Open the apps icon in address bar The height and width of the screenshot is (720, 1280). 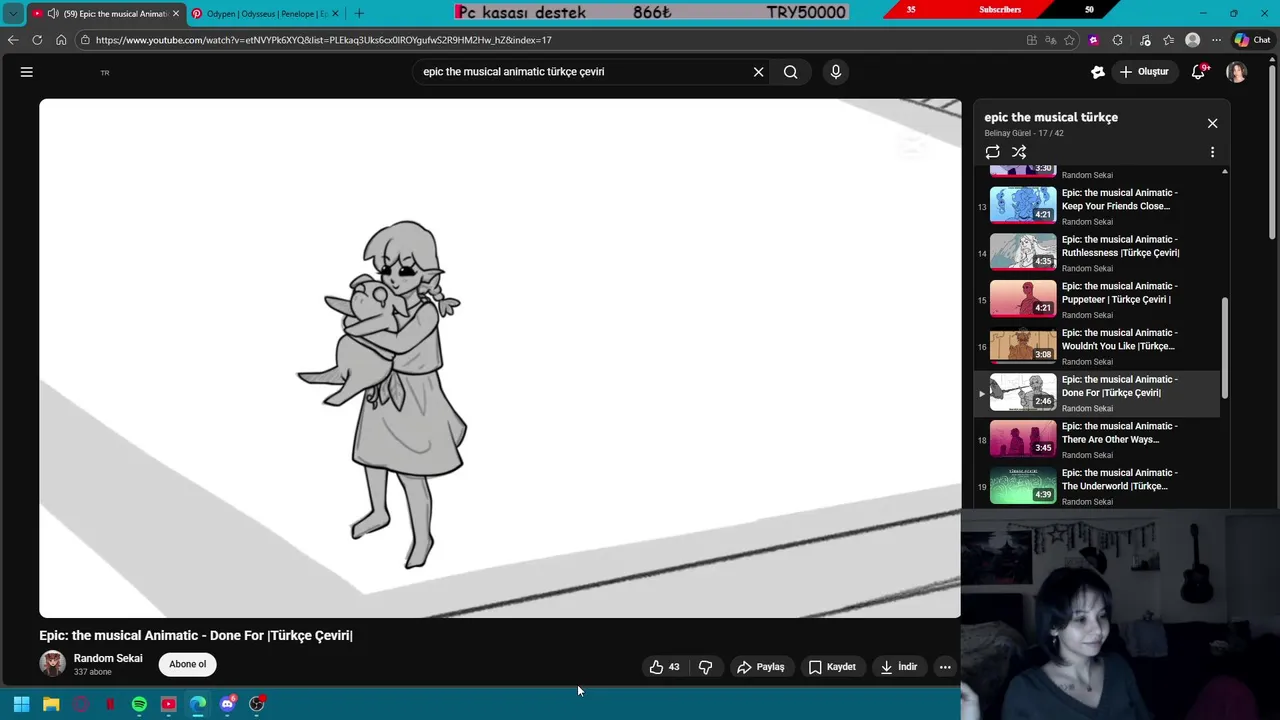click(1031, 40)
